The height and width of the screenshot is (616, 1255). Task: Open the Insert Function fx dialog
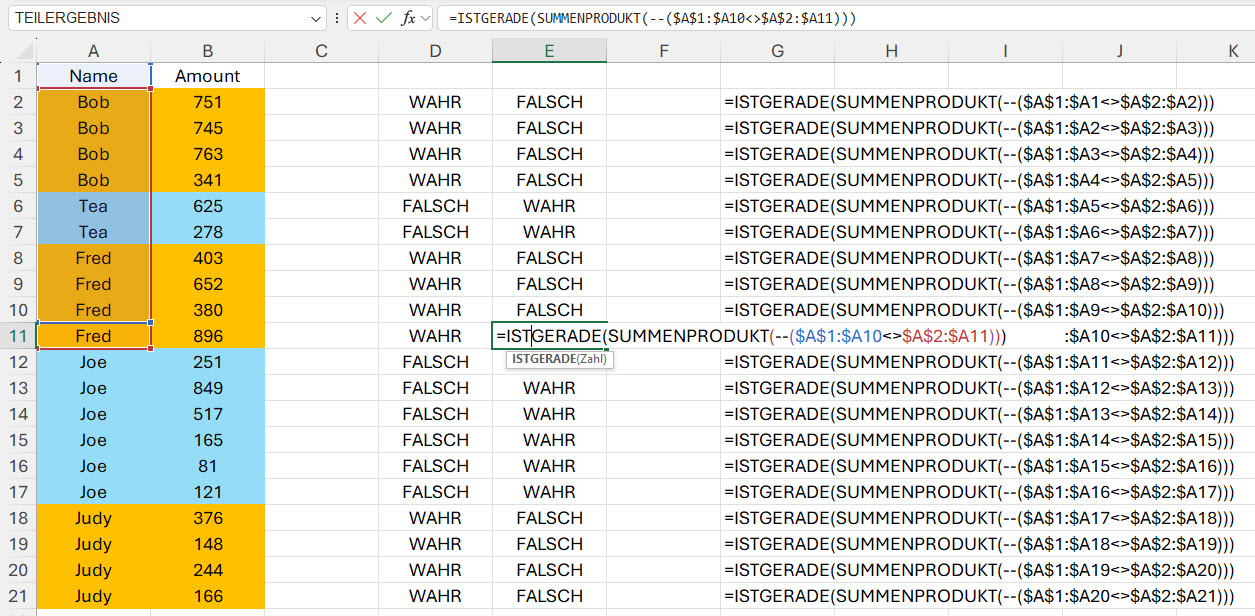pyautogui.click(x=408, y=18)
